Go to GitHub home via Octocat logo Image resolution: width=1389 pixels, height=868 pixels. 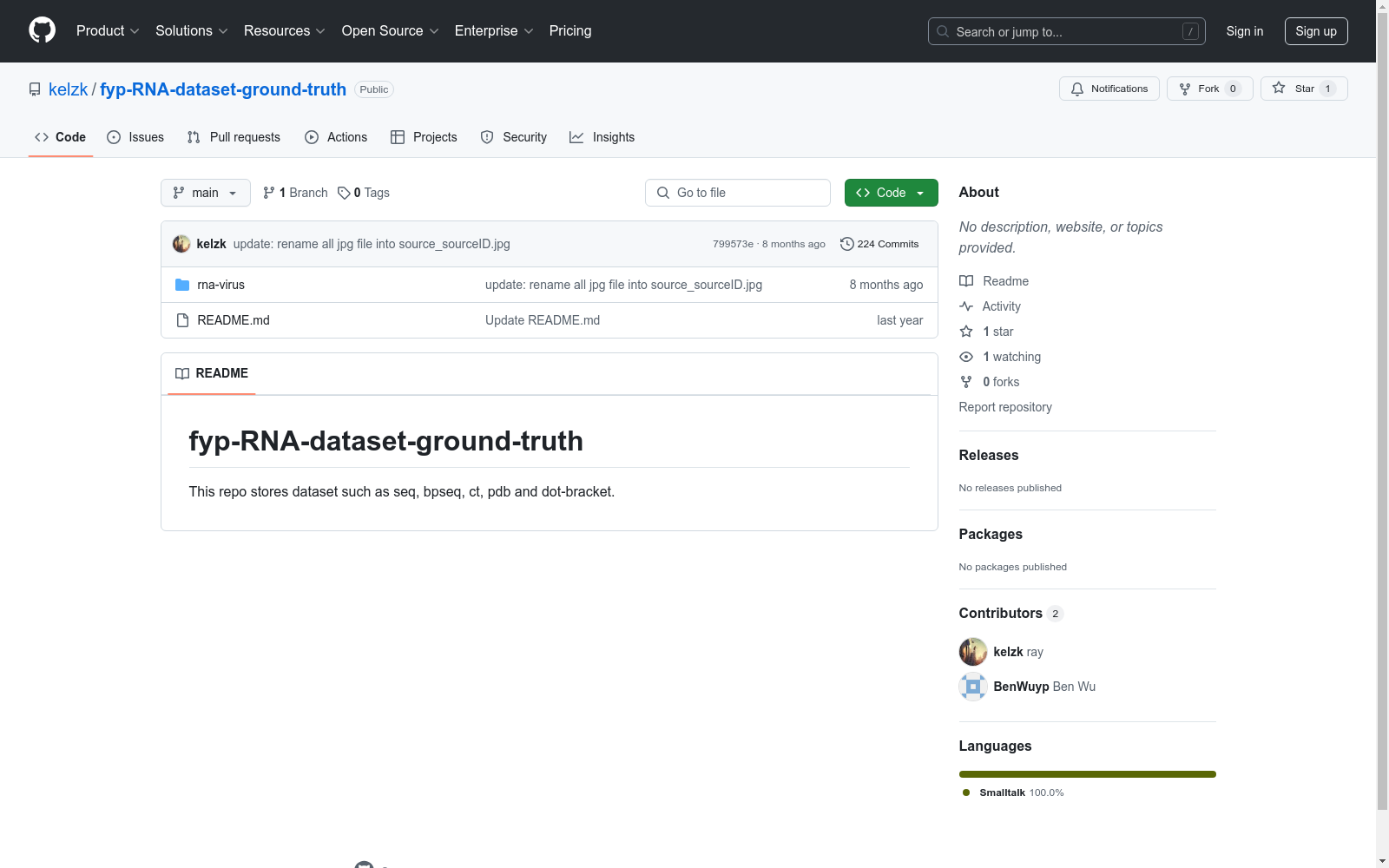tap(42, 30)
